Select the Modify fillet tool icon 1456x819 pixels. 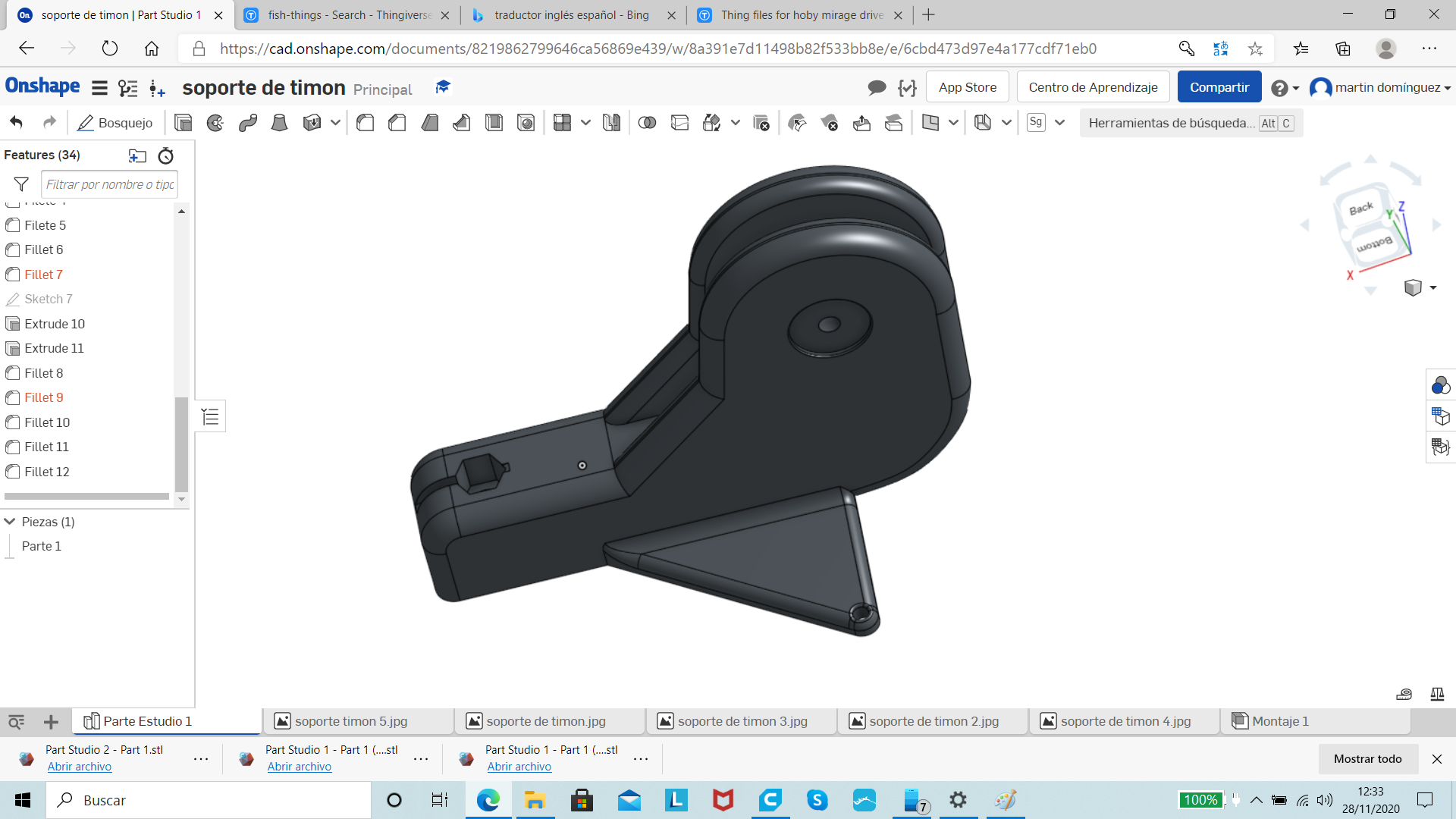(x=797, y=122)
